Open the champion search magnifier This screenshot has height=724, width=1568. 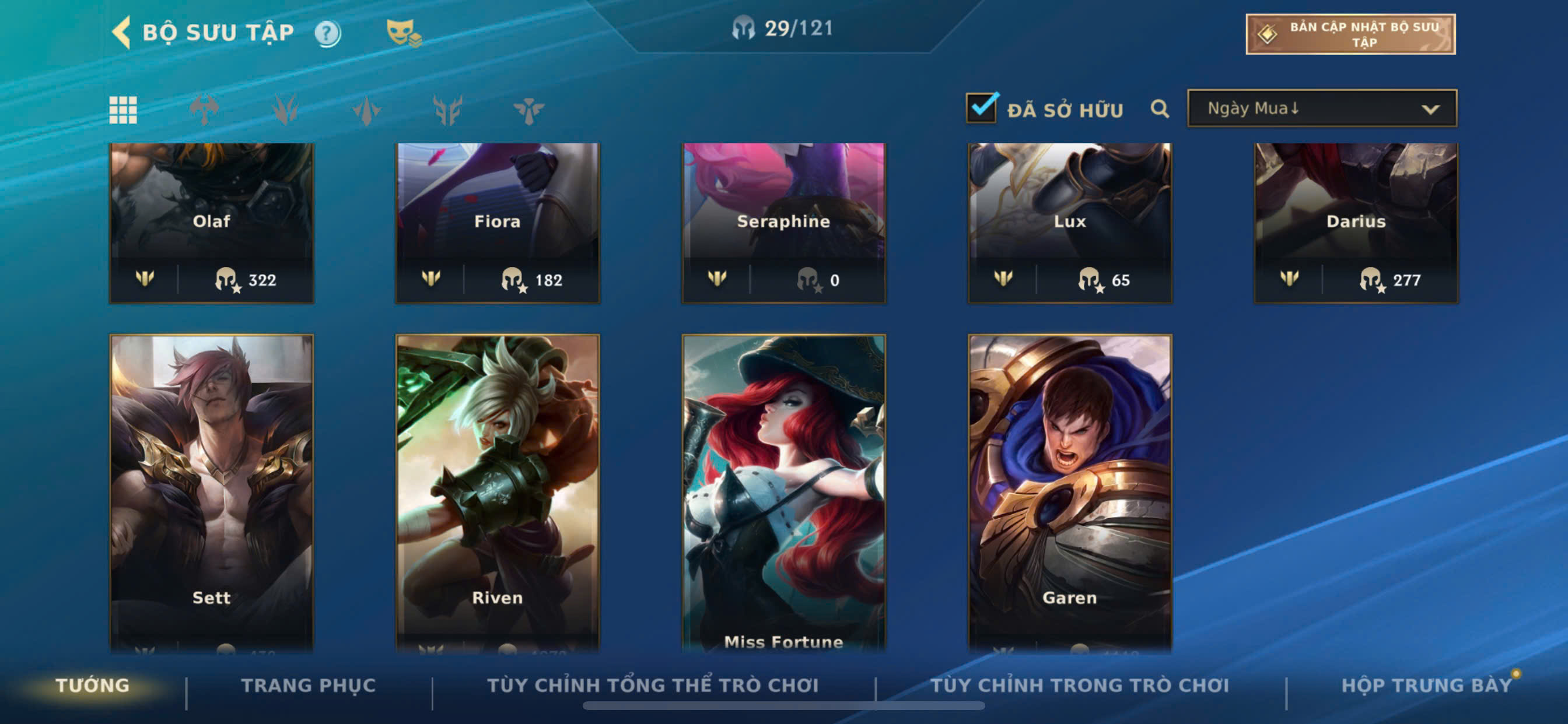[1160, 109]
